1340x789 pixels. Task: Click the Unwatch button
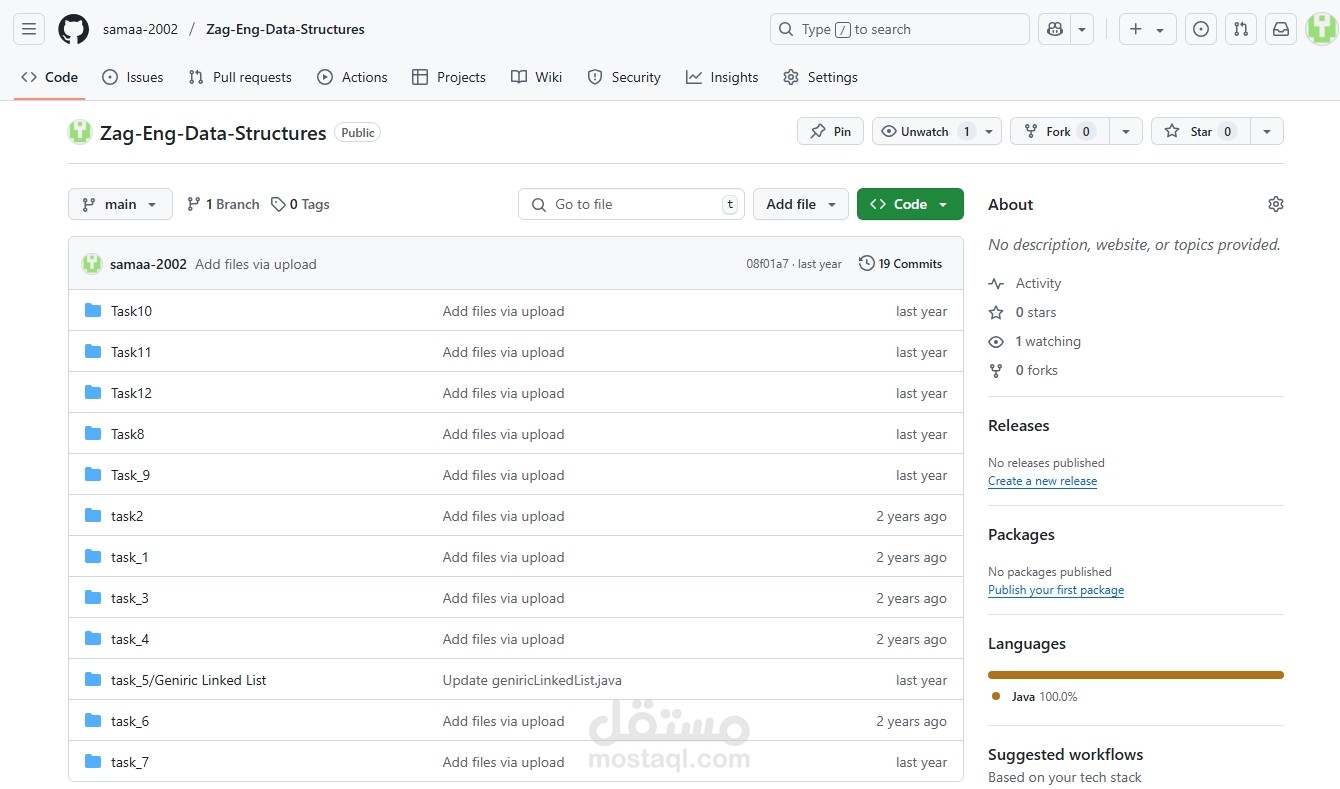point(925,131)
